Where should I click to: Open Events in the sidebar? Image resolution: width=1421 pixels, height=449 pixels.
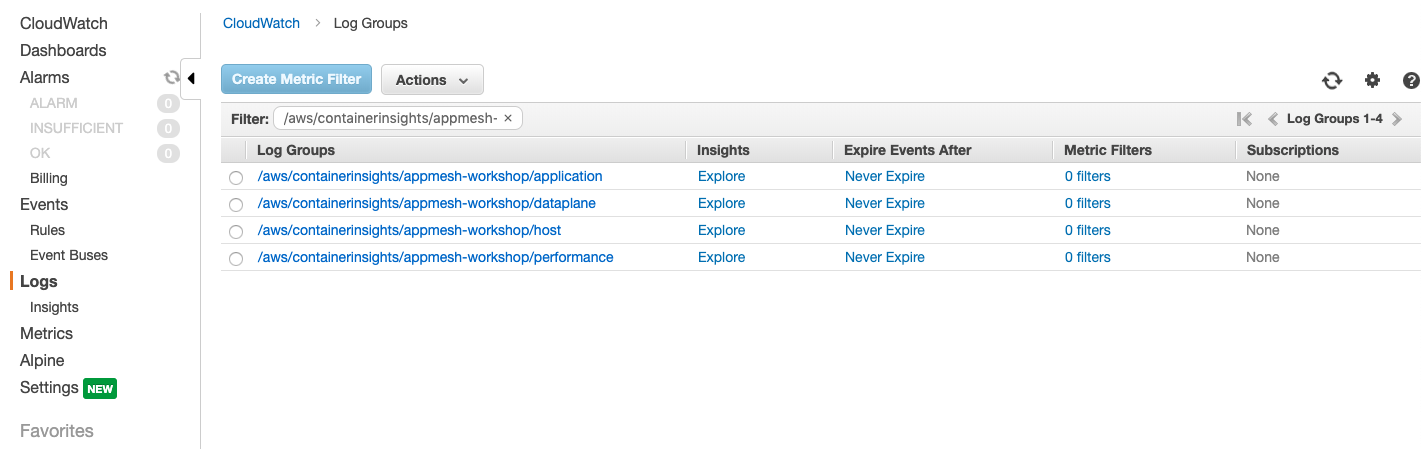pyautogui.click(x=44, y=204)
